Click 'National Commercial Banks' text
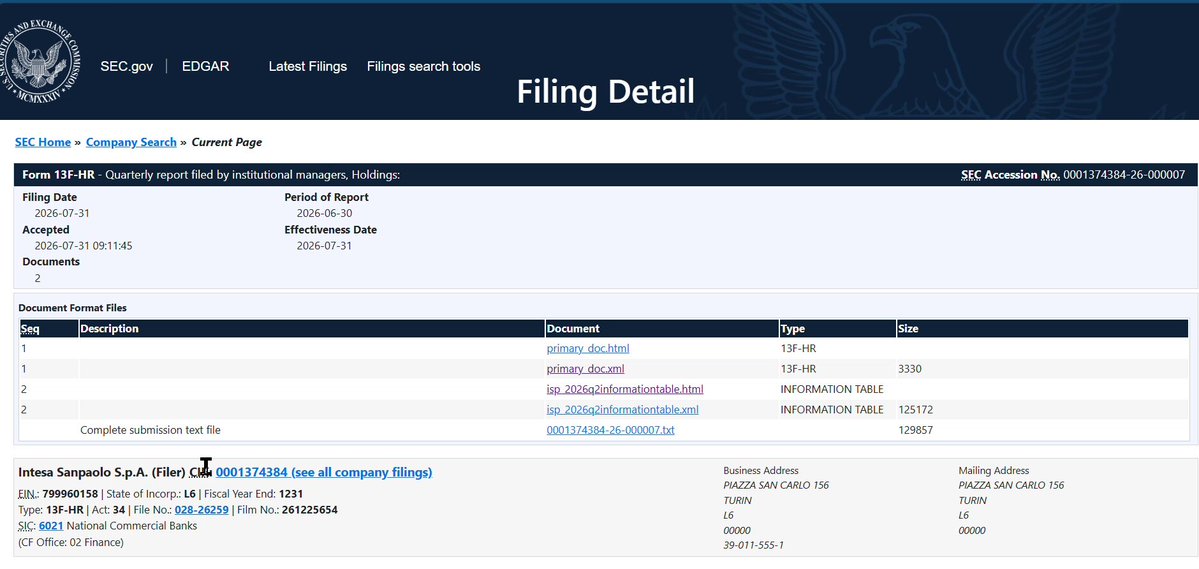Viewport: 1199px width, 569px height. 132,526
